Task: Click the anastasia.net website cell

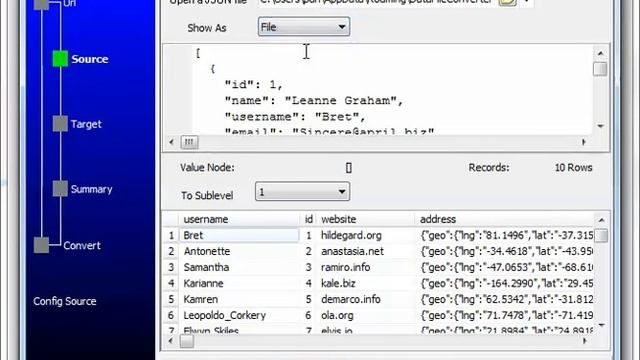Action: (x=366, y=251)
